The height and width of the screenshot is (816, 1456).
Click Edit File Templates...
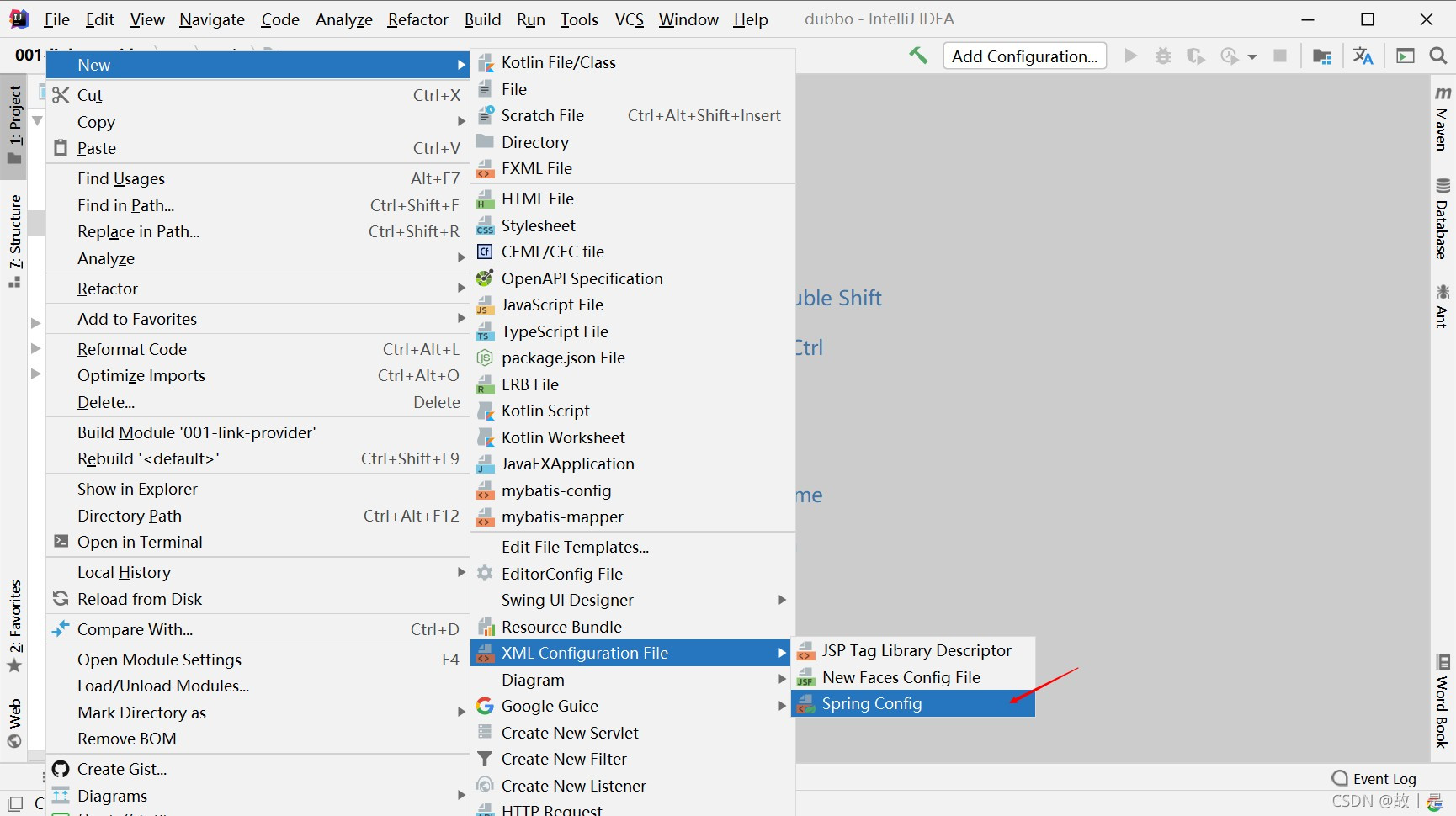[x=633, y=547]
